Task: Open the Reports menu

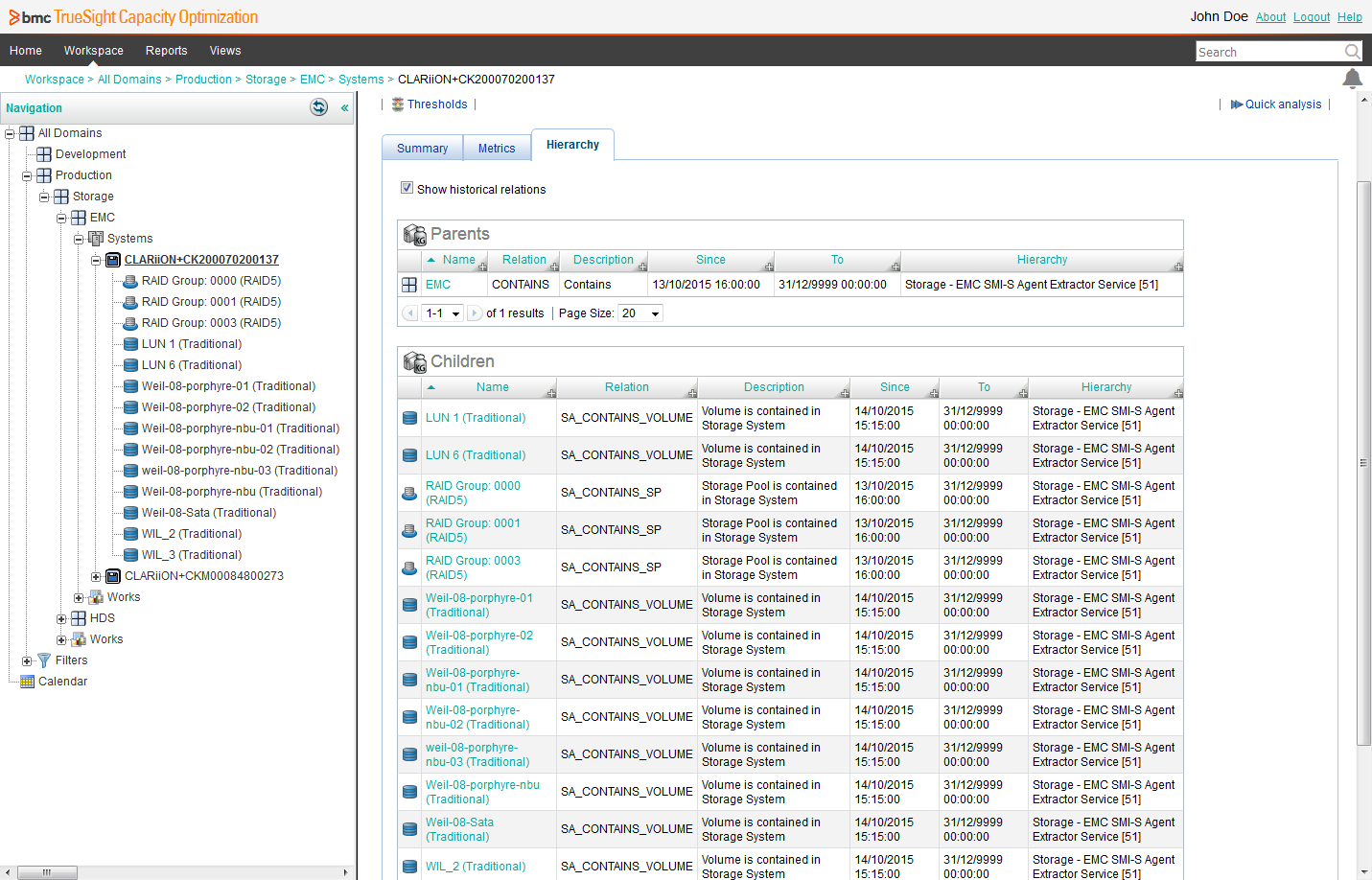Action: (x=167, y=51)
